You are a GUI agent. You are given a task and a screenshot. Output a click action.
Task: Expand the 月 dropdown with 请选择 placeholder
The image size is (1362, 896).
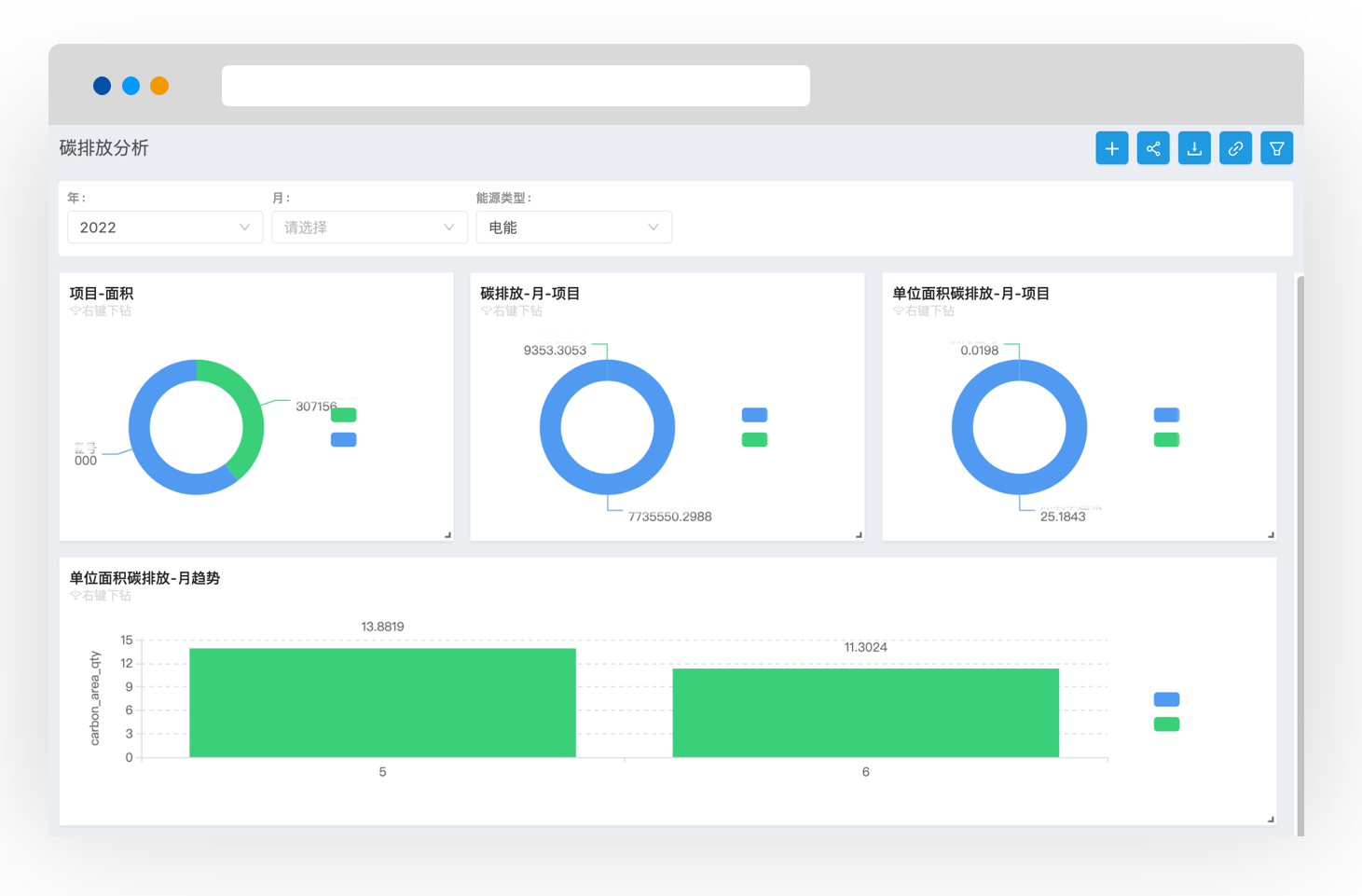click(x=369, y=227)
